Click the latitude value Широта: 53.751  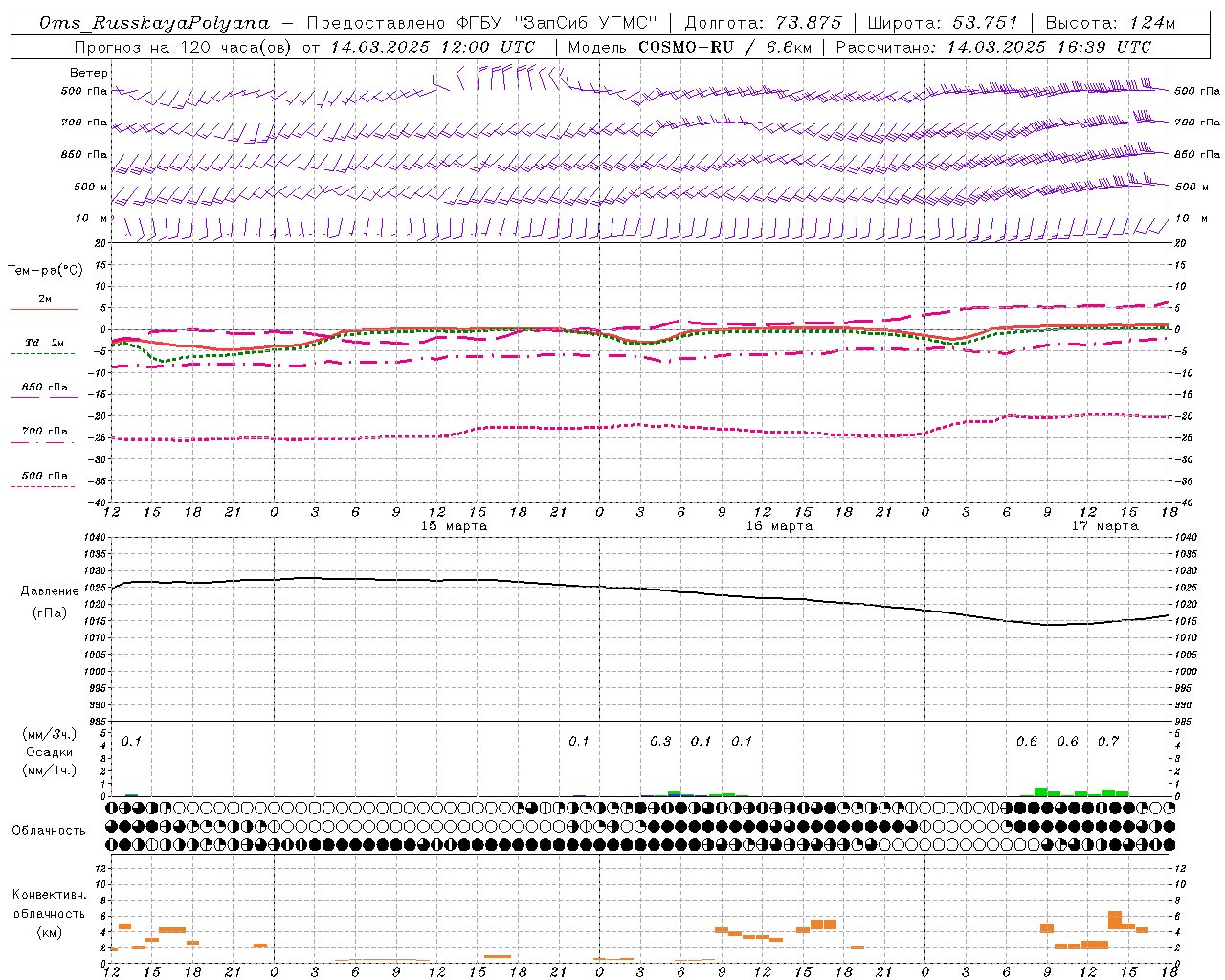click(943, 23)
